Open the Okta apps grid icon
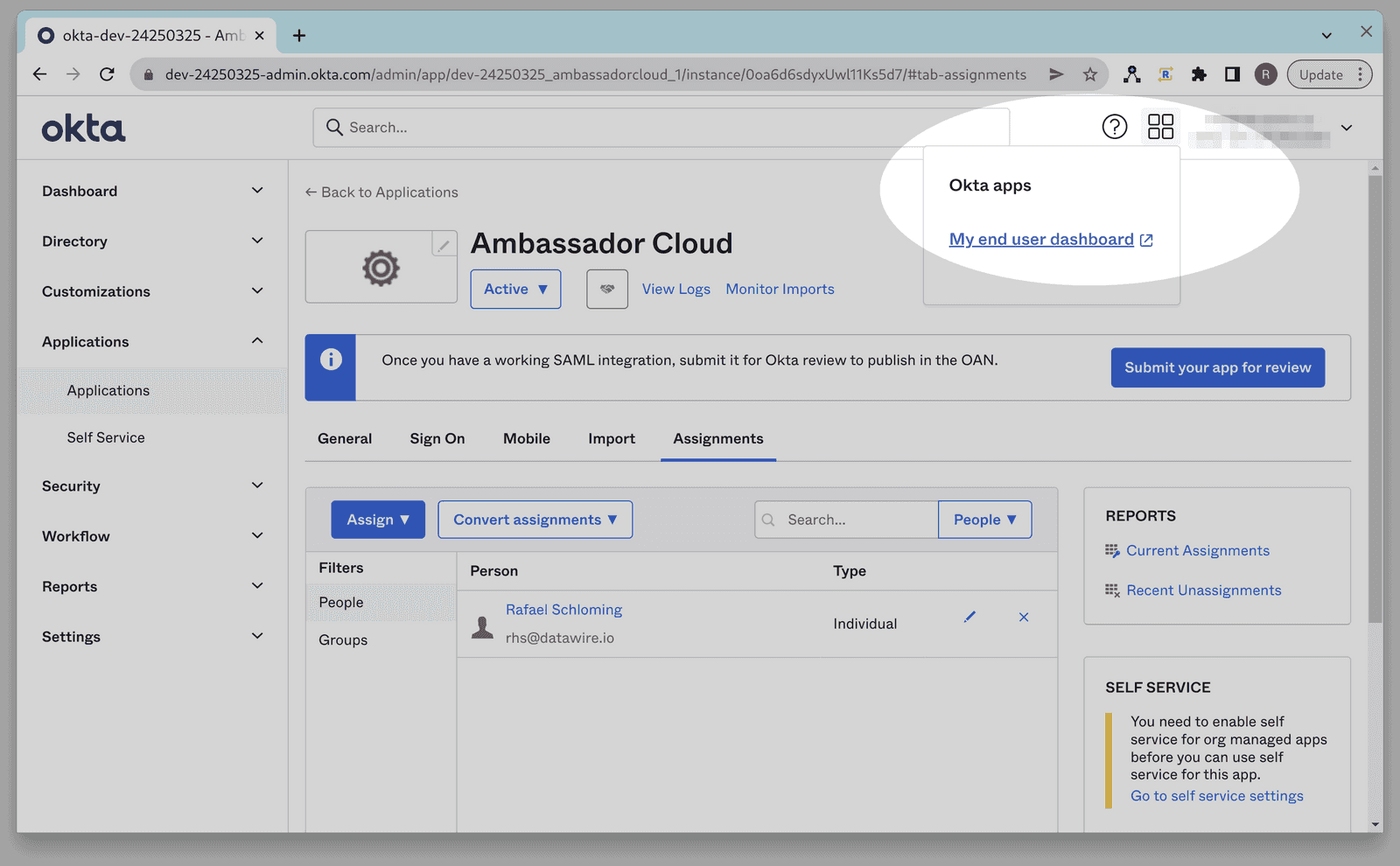 click(1160, 127)
